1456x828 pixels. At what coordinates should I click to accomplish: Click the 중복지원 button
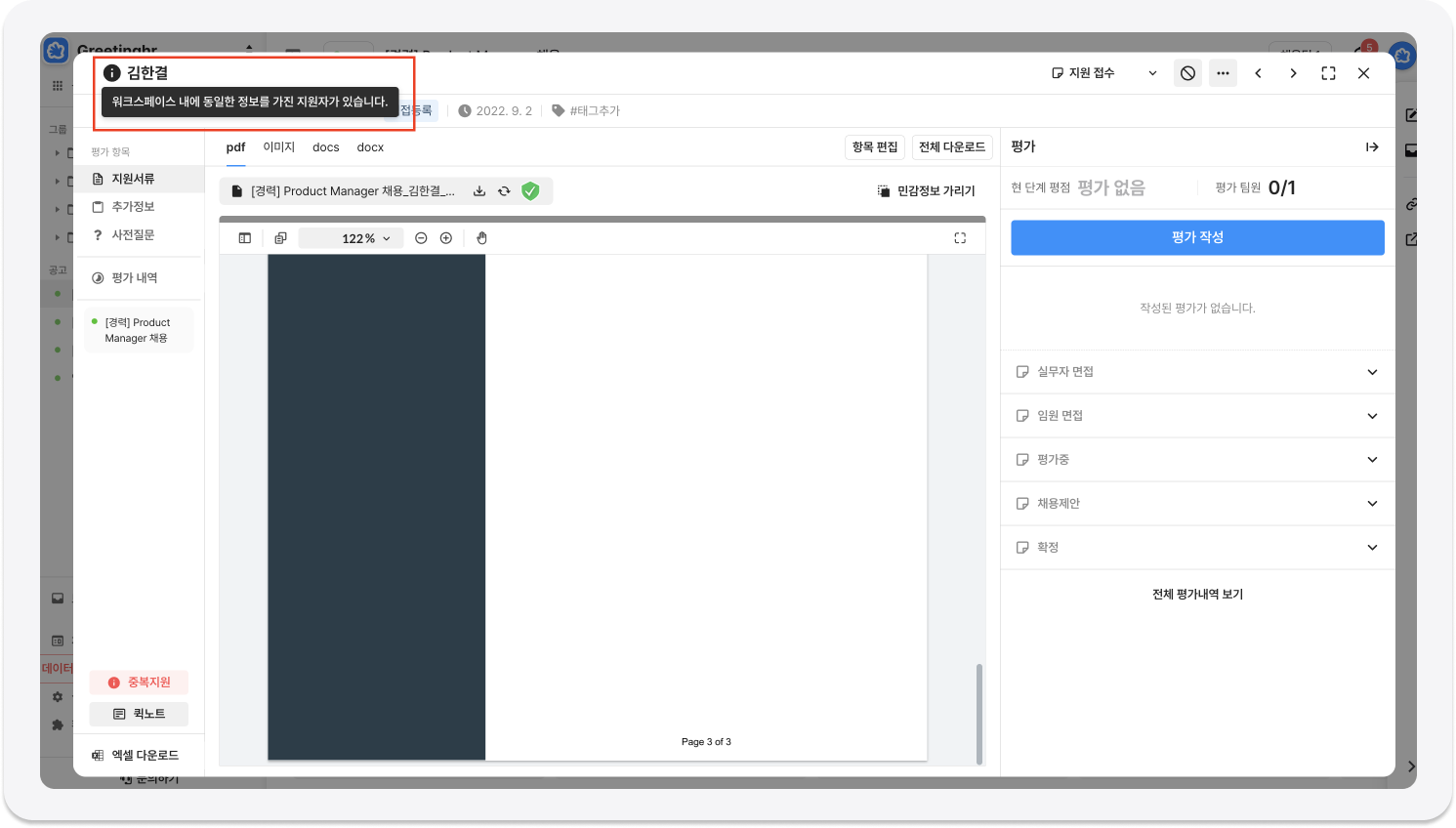tap(139, 683)
